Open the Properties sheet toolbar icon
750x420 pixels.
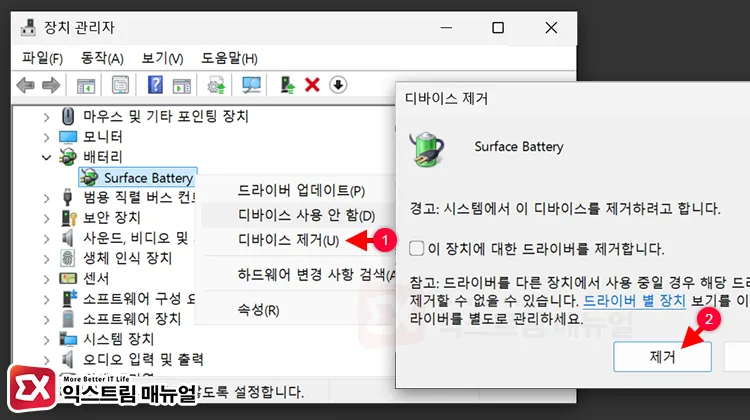120,86
